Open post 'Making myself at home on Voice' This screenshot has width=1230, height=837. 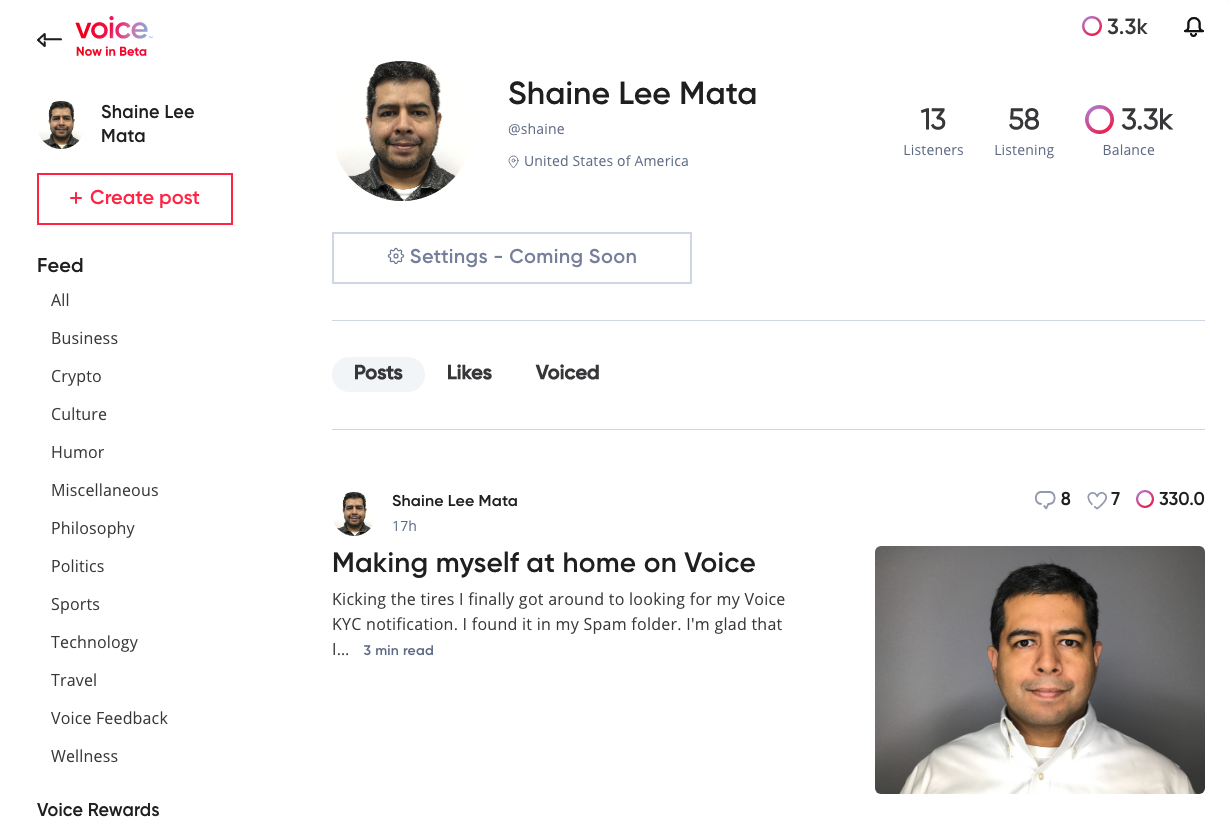(543, 563)
